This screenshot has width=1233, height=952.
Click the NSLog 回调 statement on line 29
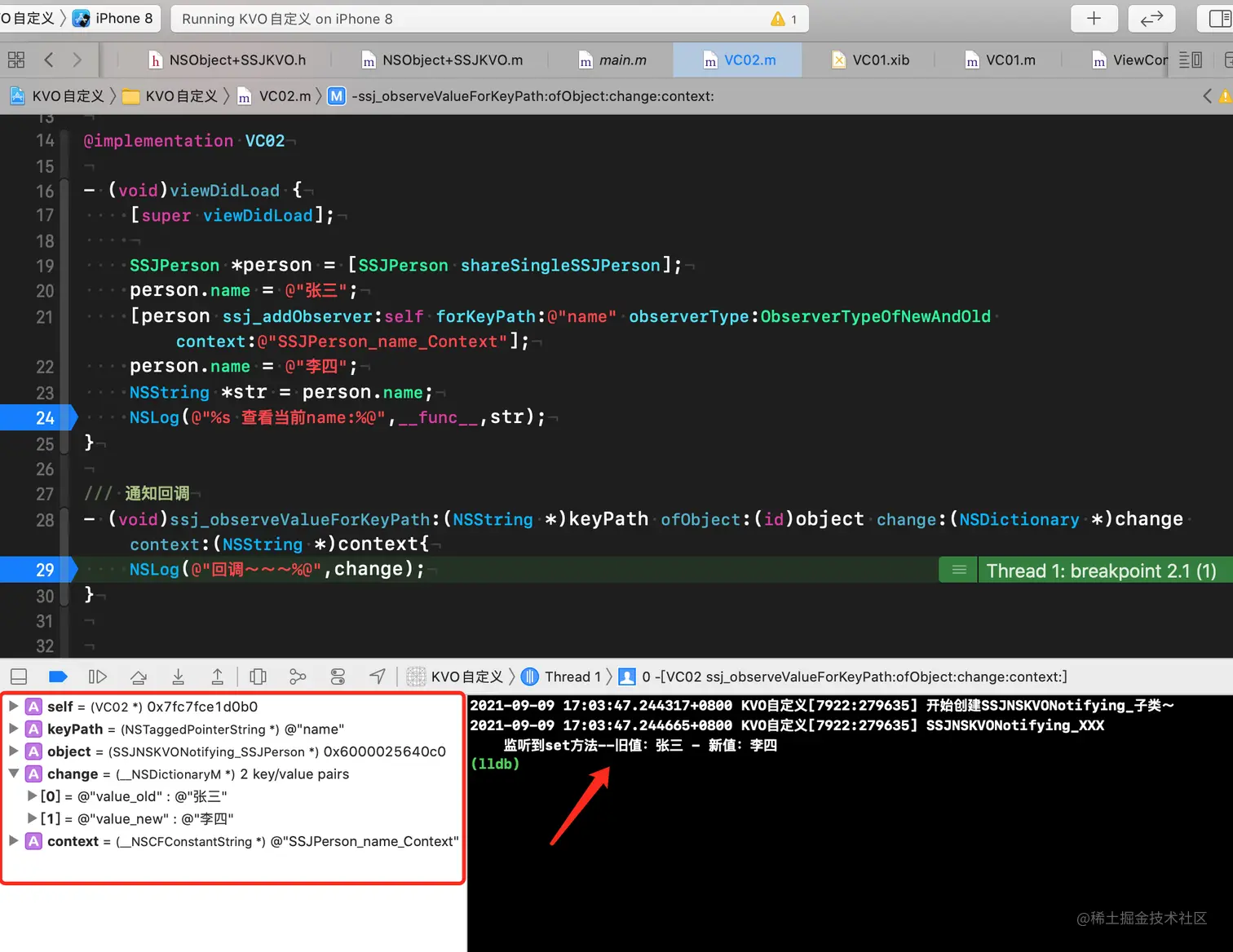pyautogui.click(x=277, y=569)
